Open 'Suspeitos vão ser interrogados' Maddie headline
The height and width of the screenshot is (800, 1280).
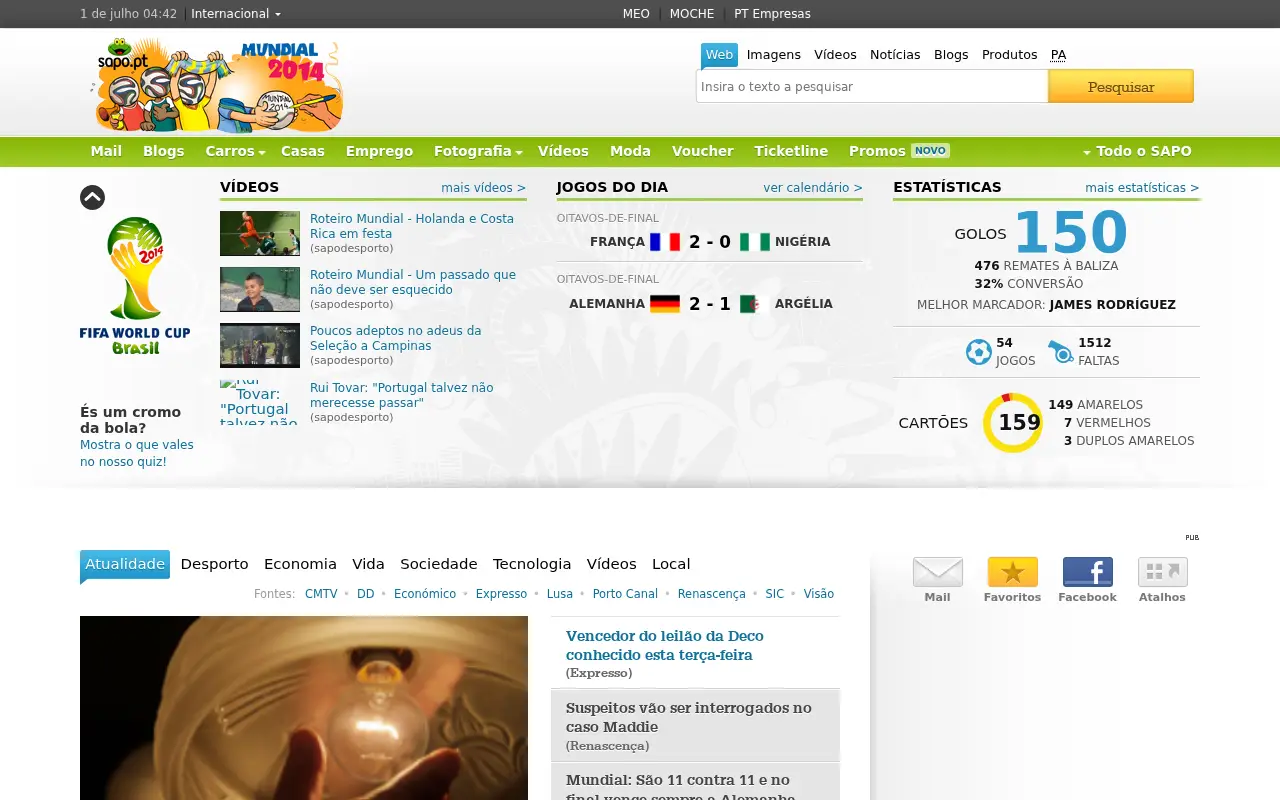click(689, 717)
